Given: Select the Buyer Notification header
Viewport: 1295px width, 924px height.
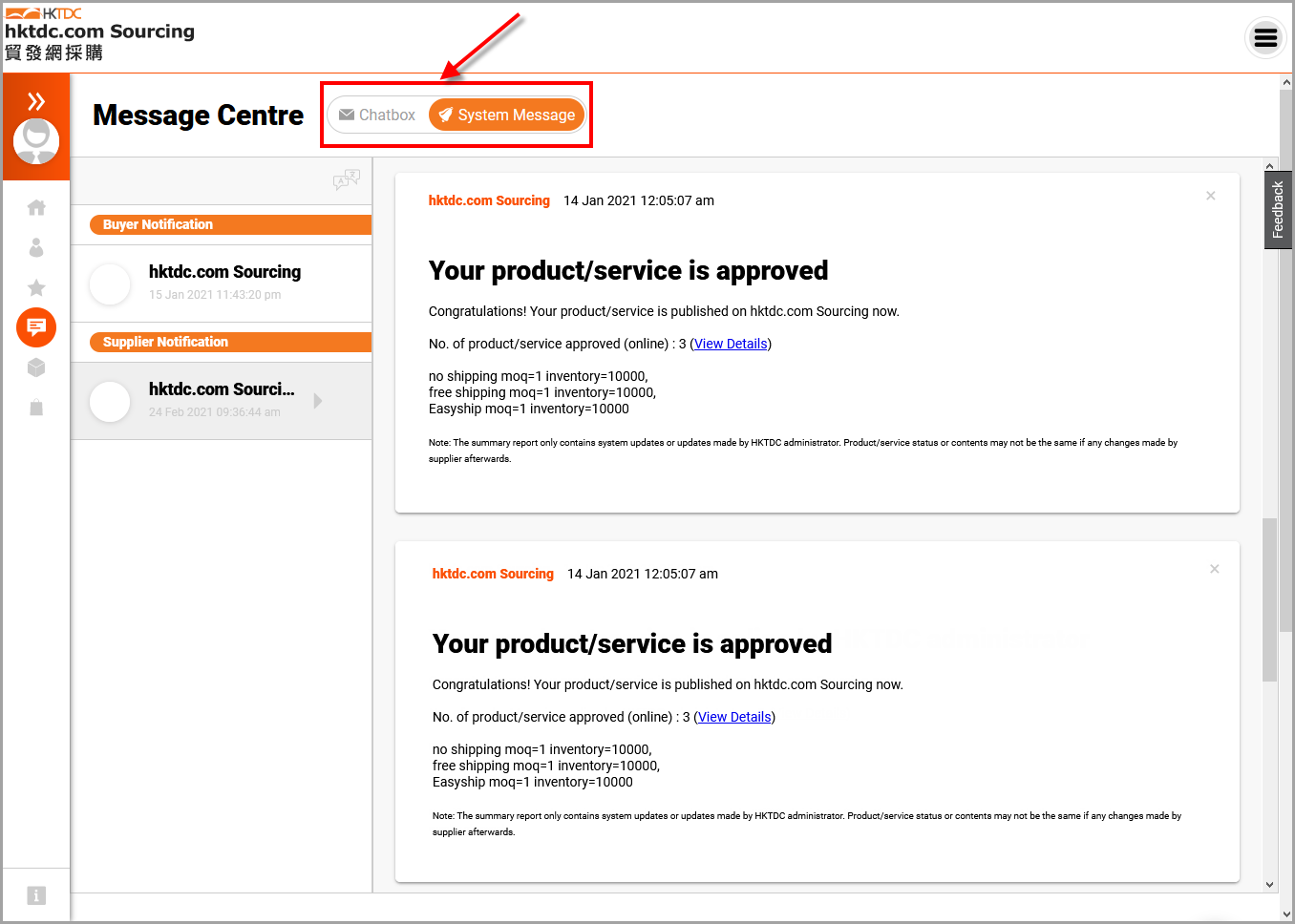Looking at the screenshot, I should (230, 224).
